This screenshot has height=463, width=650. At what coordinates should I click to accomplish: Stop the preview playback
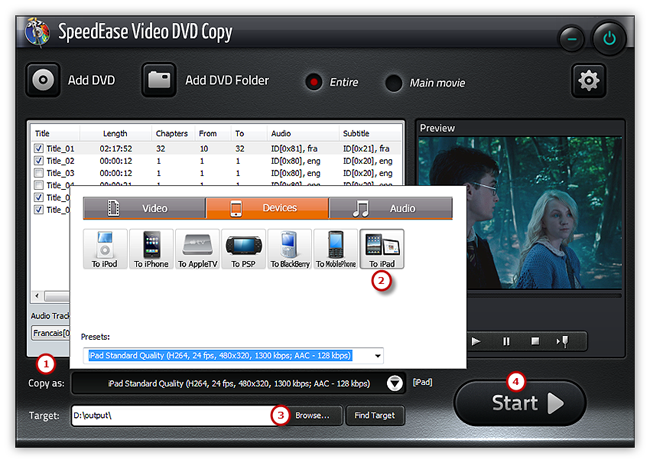tap(535, 341)
